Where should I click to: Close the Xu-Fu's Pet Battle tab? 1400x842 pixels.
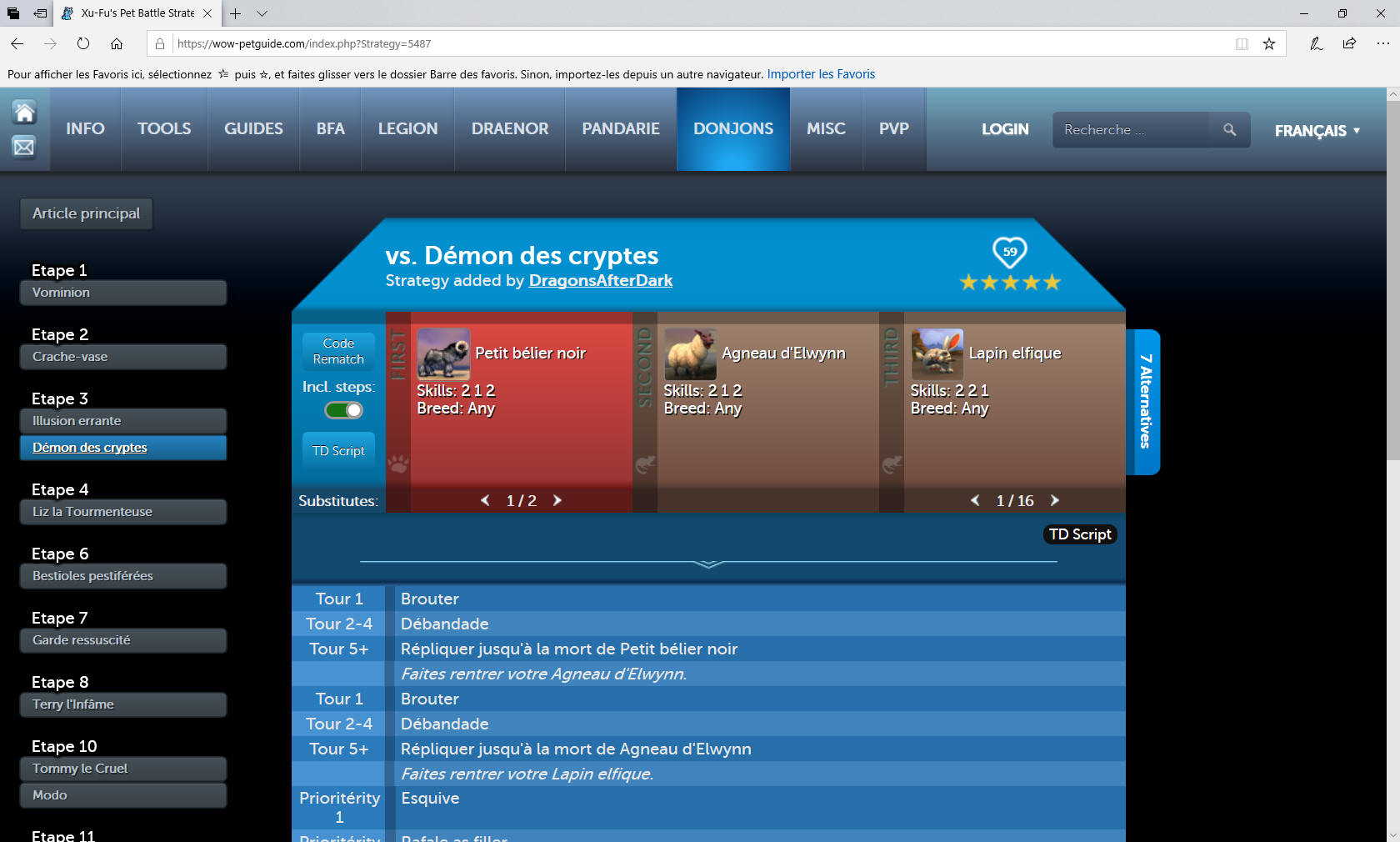click(x=207, y=13)
